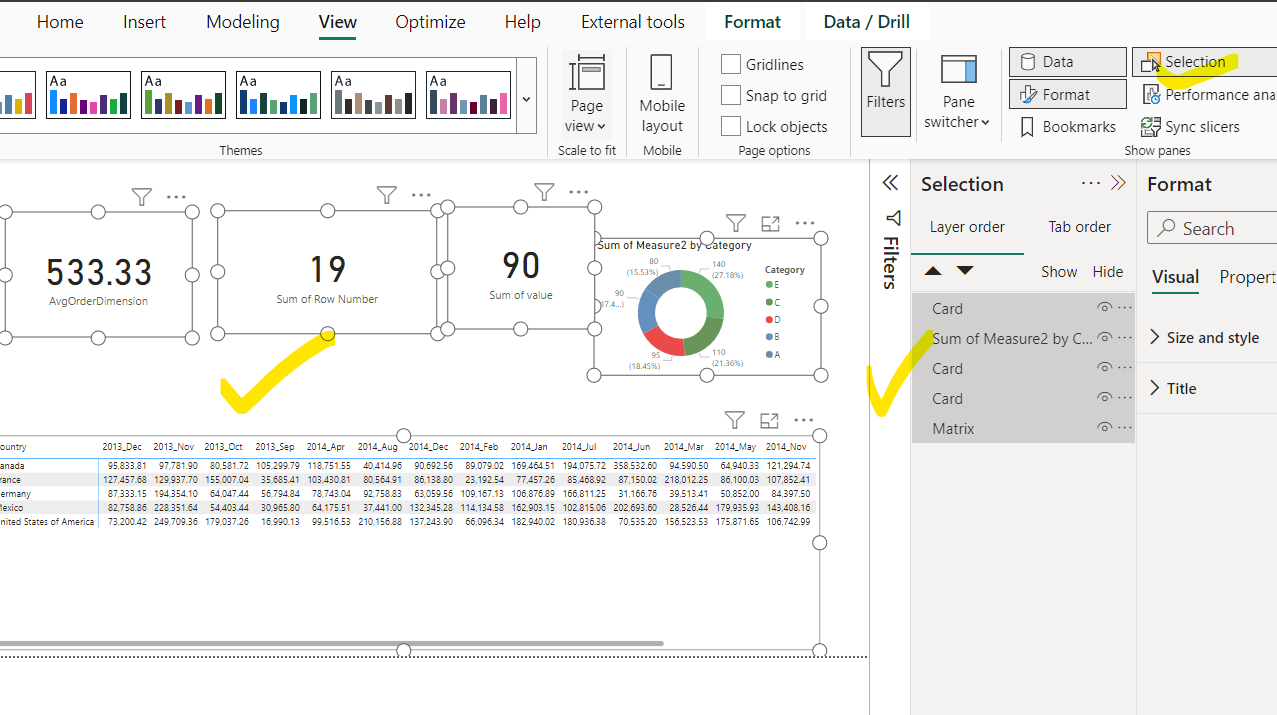The image size is (1277, 715).
Task: Switch to the Insert ribbon tab
Action: [145, 21]
